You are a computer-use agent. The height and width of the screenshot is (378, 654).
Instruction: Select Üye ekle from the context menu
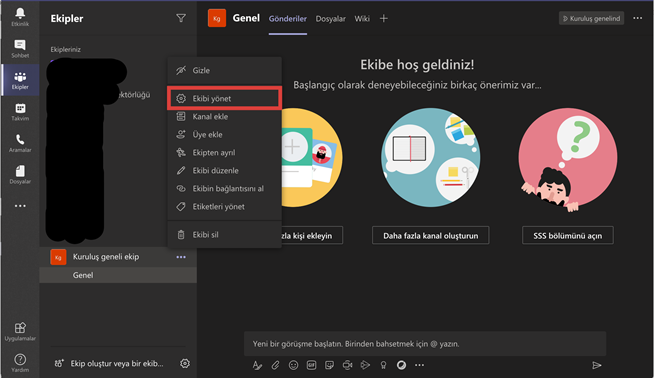point(224,134)
